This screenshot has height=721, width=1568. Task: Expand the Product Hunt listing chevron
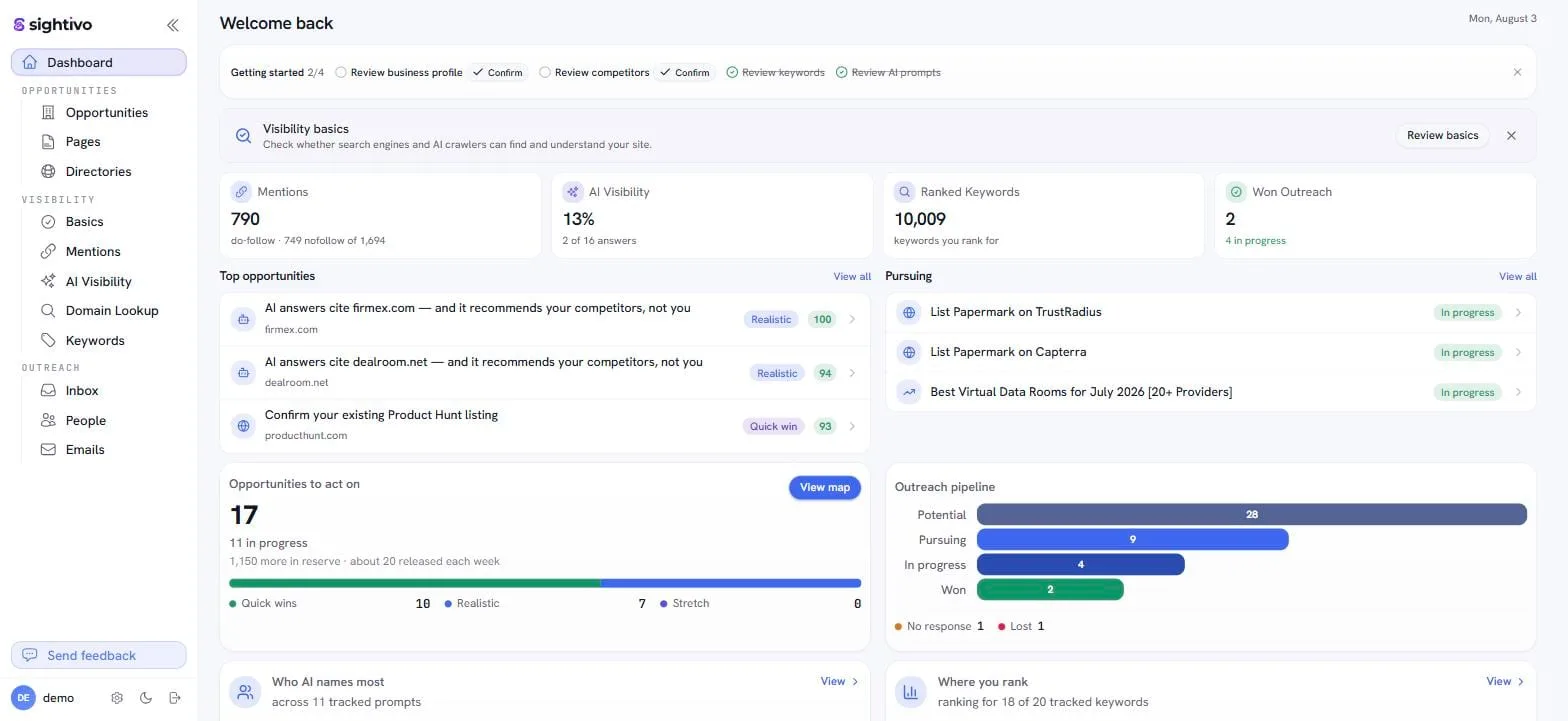(852, 426)
